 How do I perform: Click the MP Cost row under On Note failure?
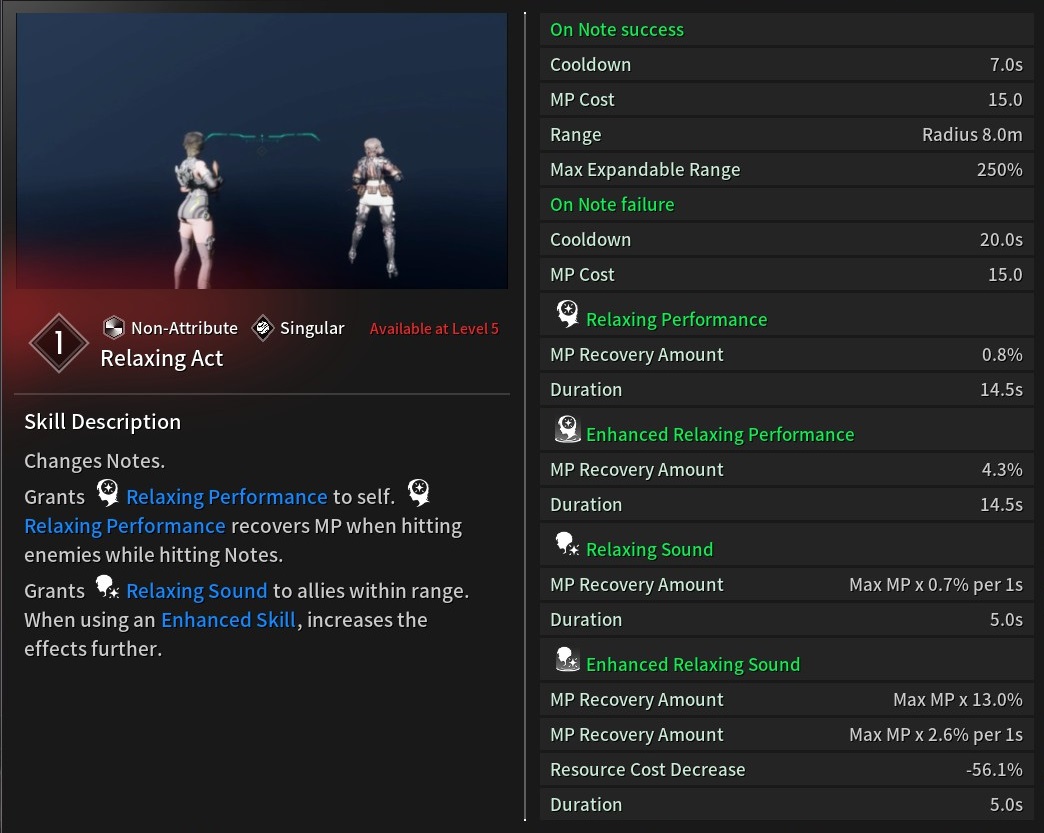click(x=786, y=274)
